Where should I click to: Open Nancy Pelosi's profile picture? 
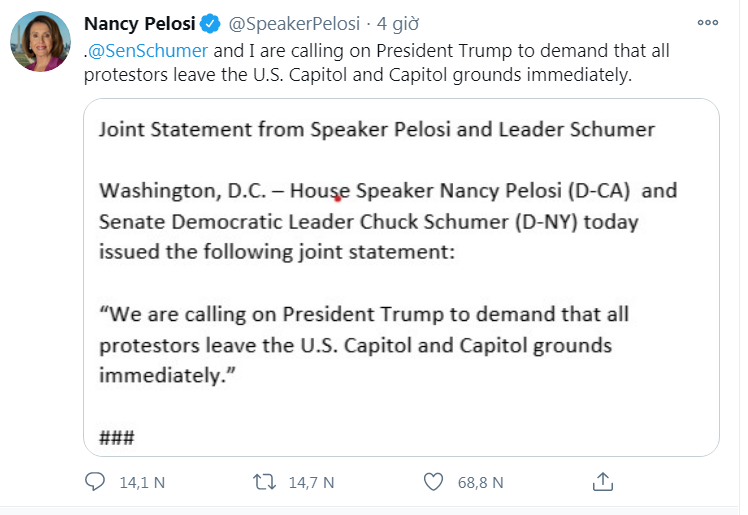click(x=40, y=42)
